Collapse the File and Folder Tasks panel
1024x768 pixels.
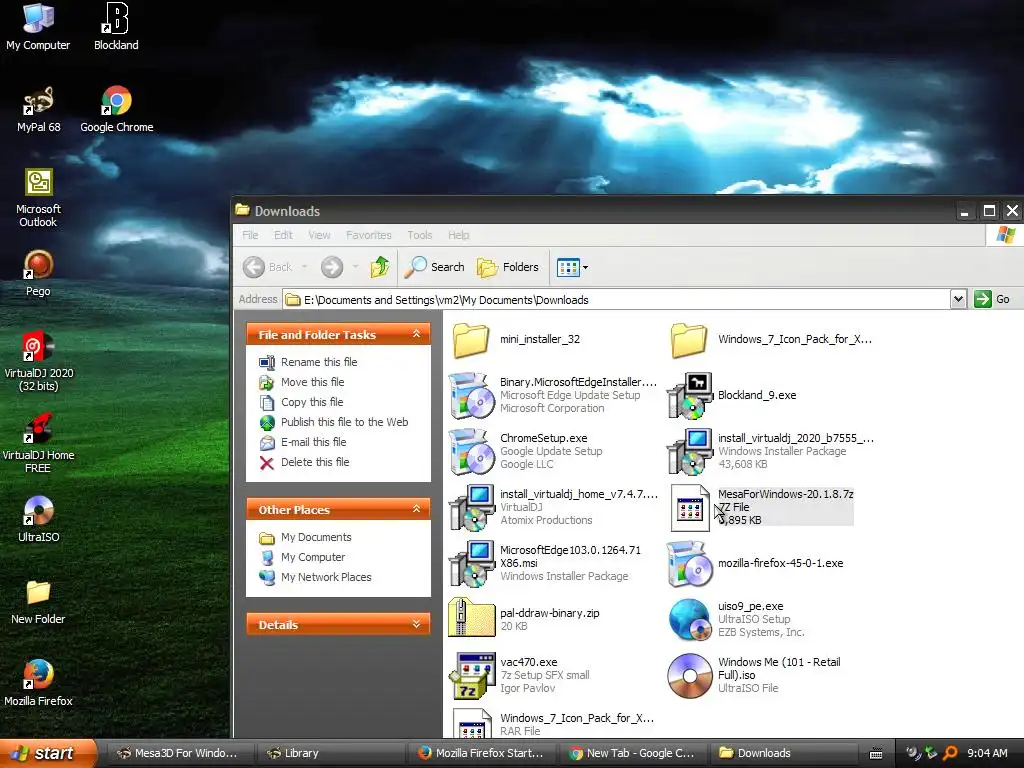pyautogui.click(x=417, y=334)
